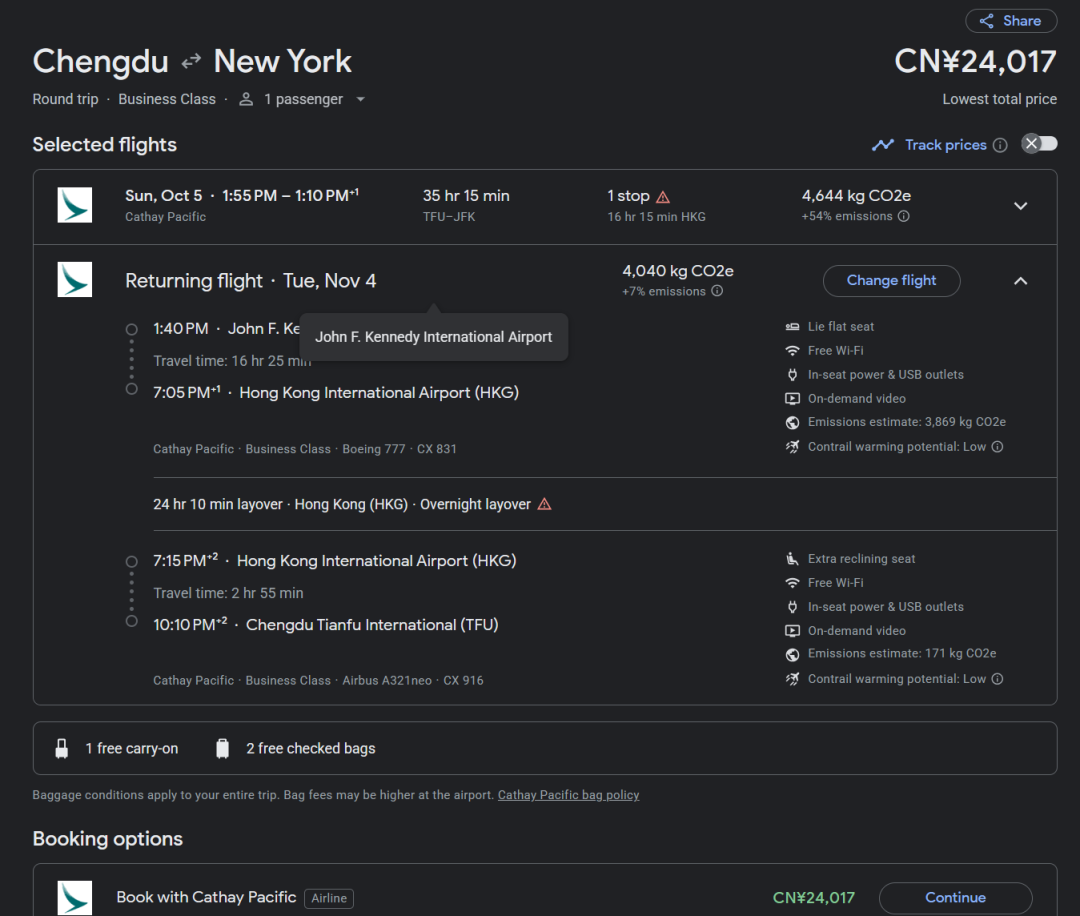This screenshot has height=916, width=1080.
Task: Open the Cathay Pacific bag policy link
Action: point(568,795)
